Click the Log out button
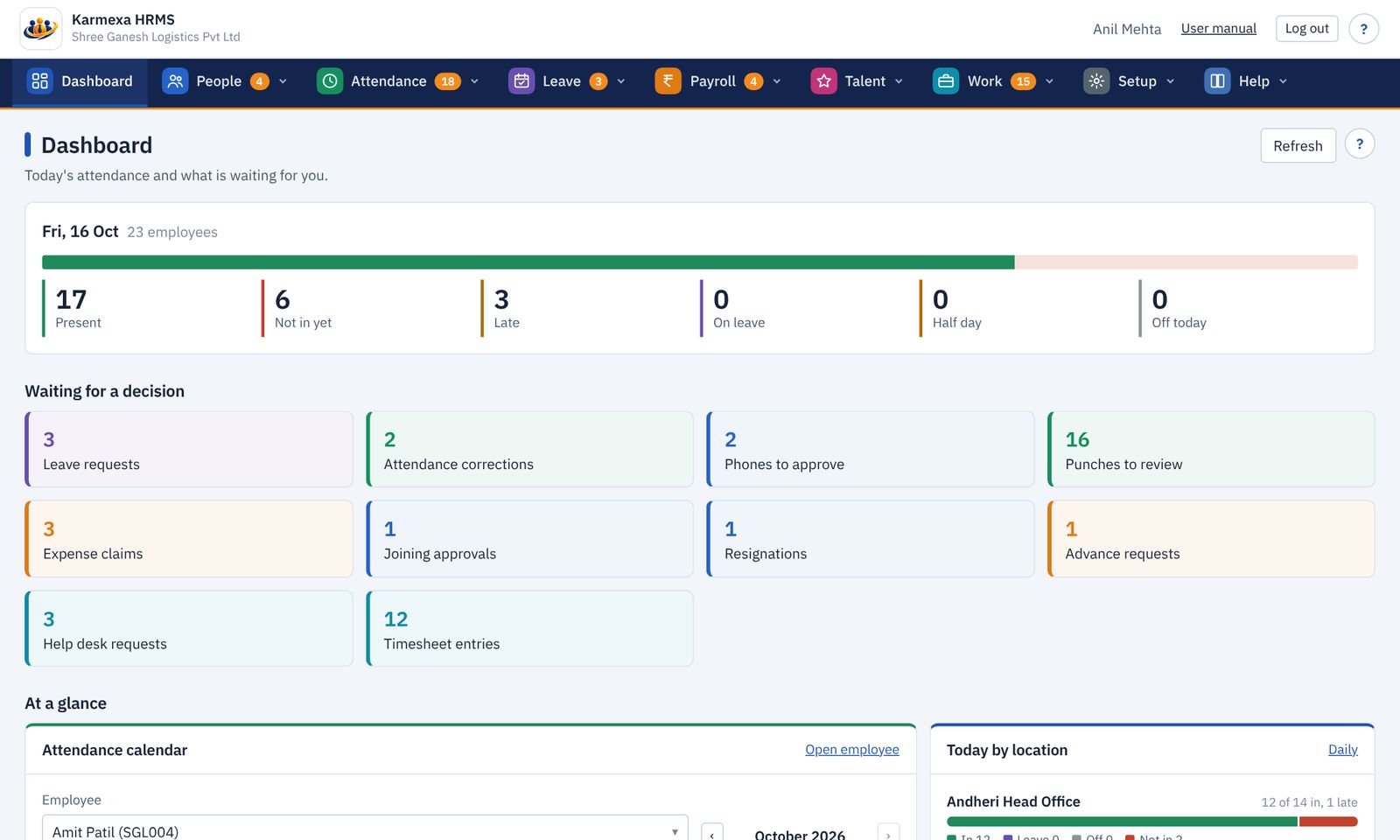This screenshot has width=1400, height=840. 1306,29
